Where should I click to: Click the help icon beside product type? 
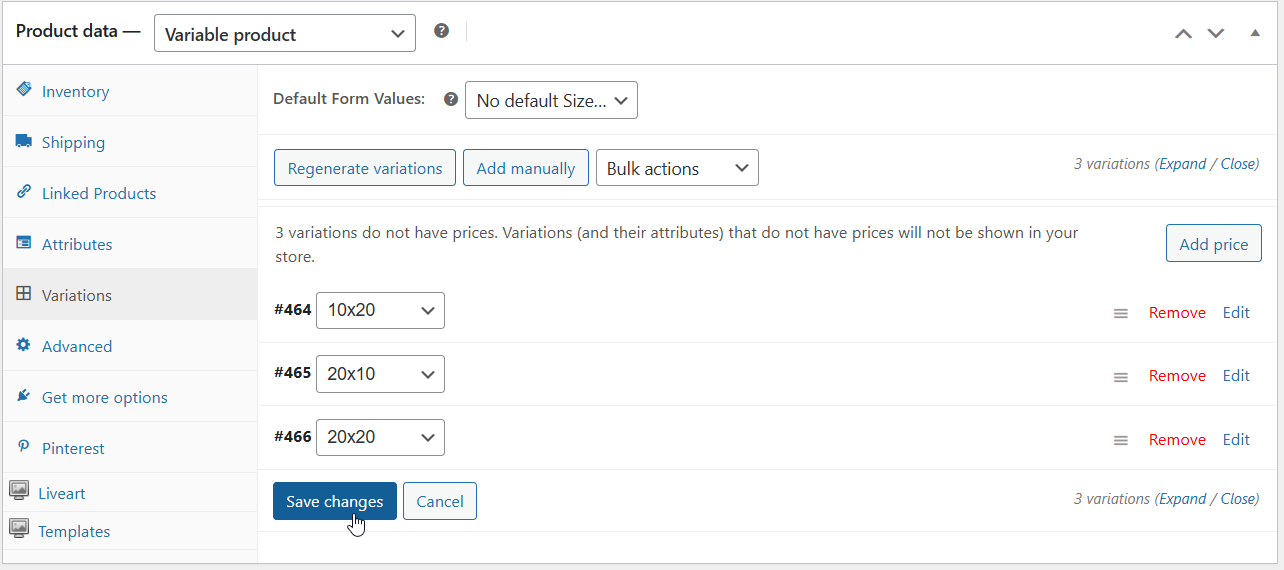coord(441,31)
